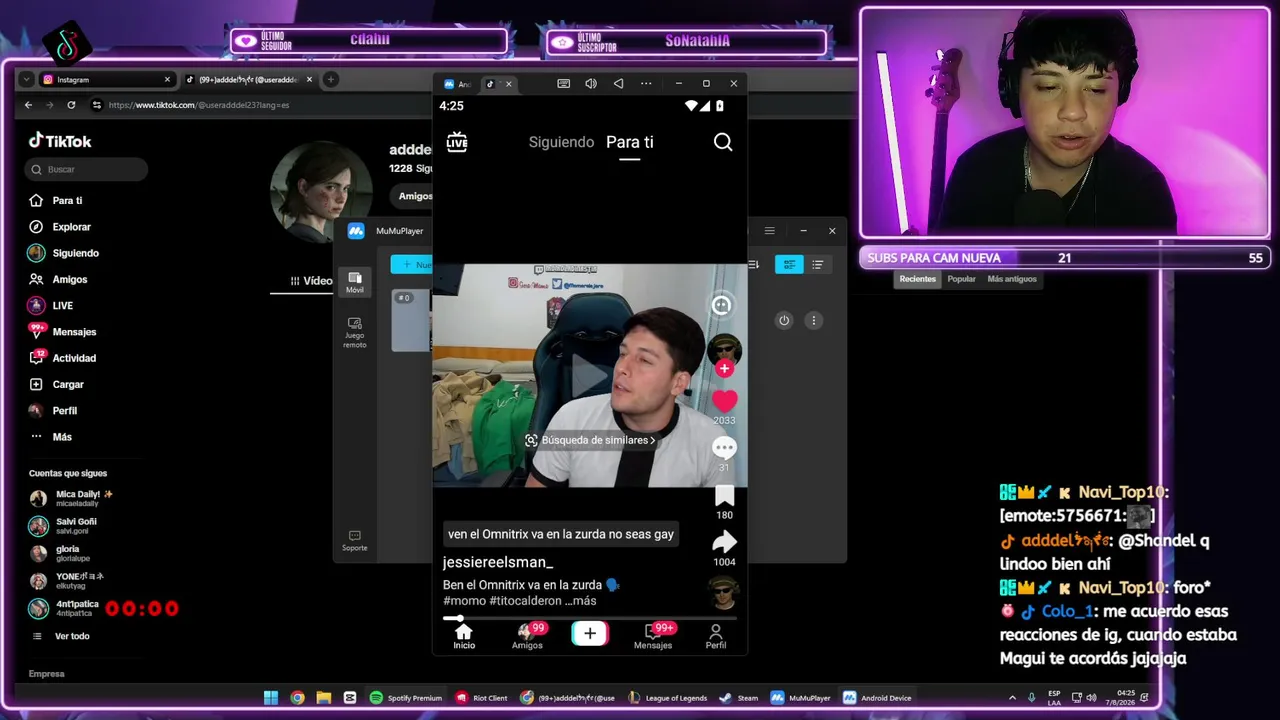Click the MuMuPlayer instance power button

point(784,320)
